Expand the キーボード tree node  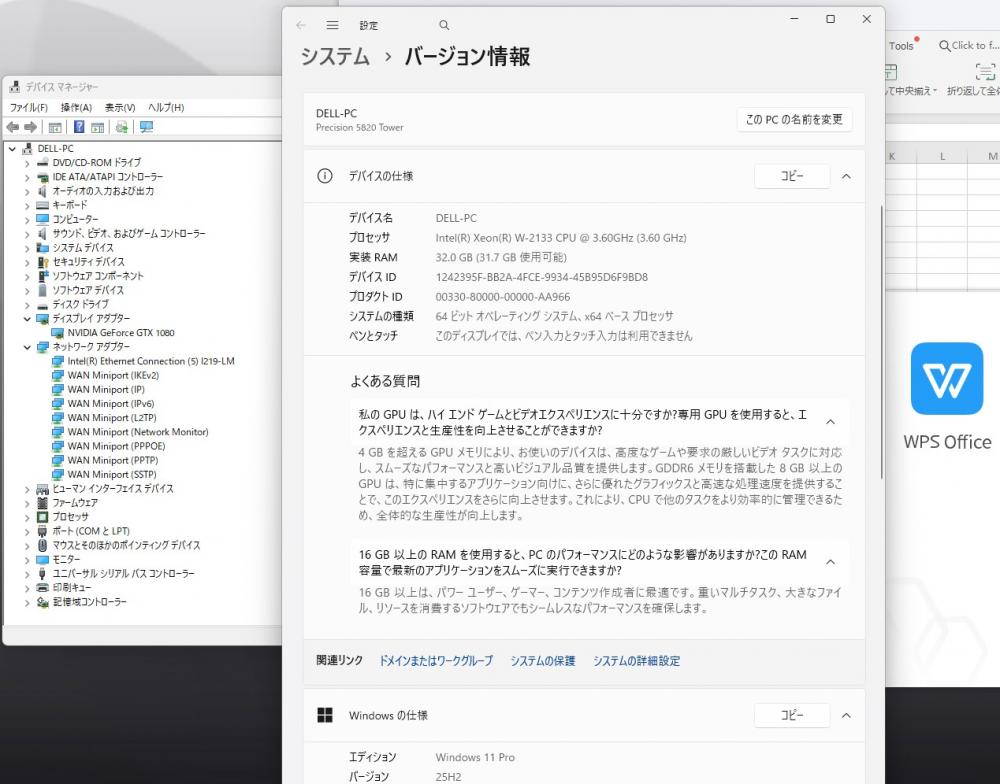27,205
